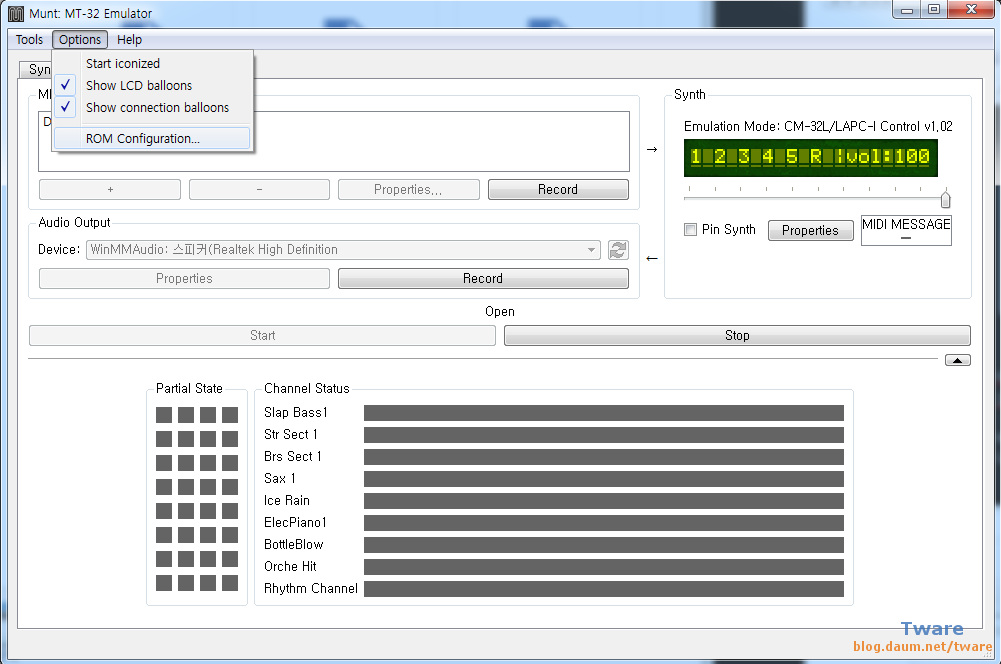Click the Sax 1 channel label
Viewport: 1001px width, 664px height.
[x=280, y=479]
